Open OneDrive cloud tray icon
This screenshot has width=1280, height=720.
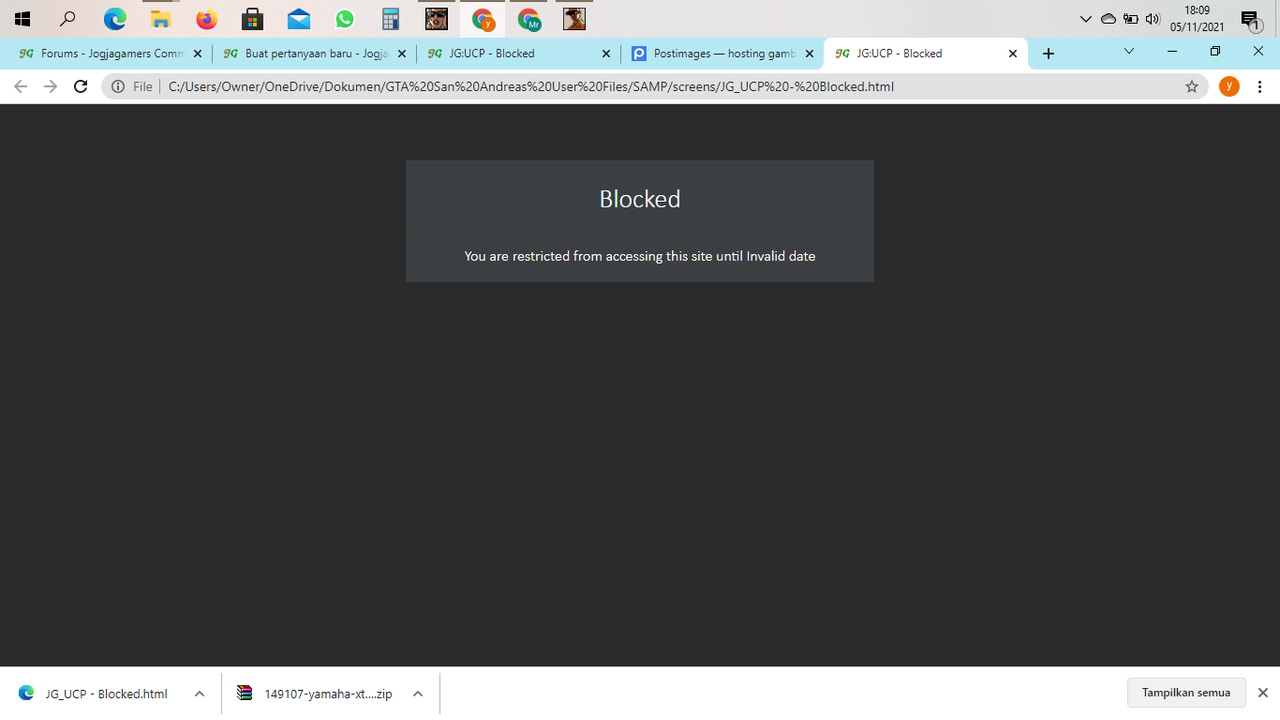(1108, 19)
